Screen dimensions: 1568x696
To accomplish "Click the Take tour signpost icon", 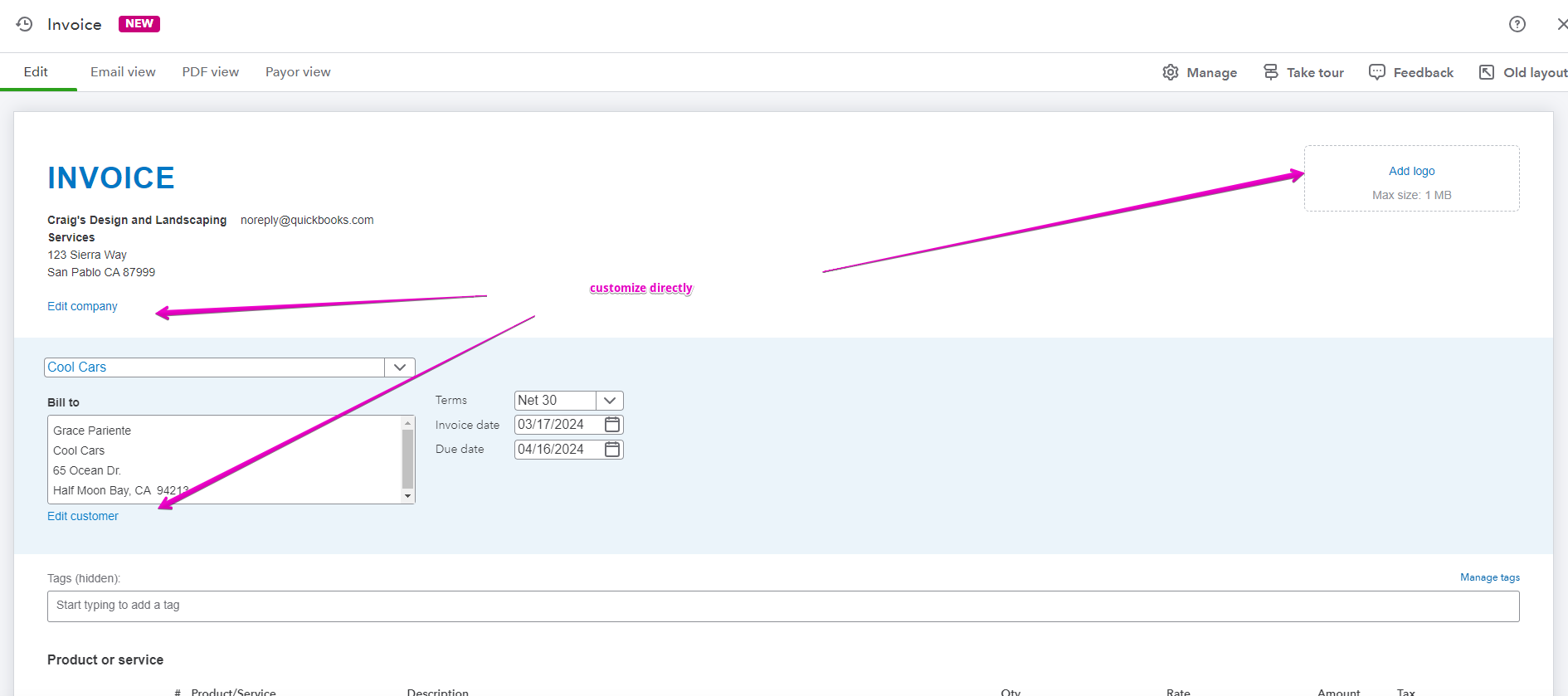I will point(1271,72).
